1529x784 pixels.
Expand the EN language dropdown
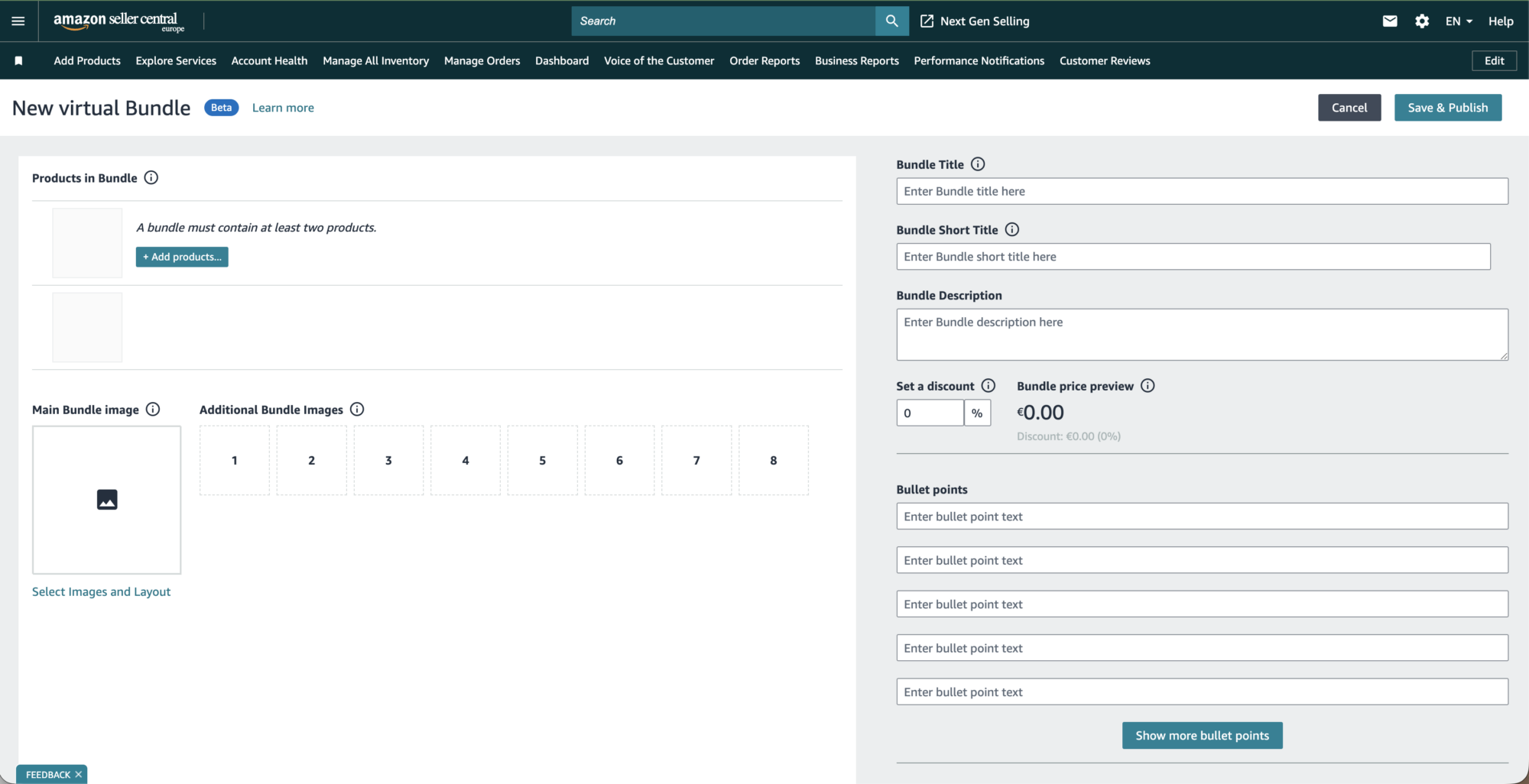point(1459,21)
